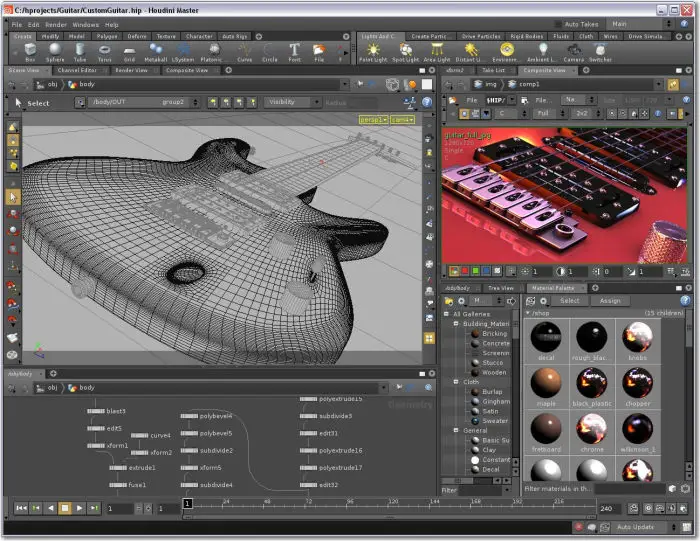Click the Select arrow tool in viewport sidebar
700x541 pixels.
point(13,197)
